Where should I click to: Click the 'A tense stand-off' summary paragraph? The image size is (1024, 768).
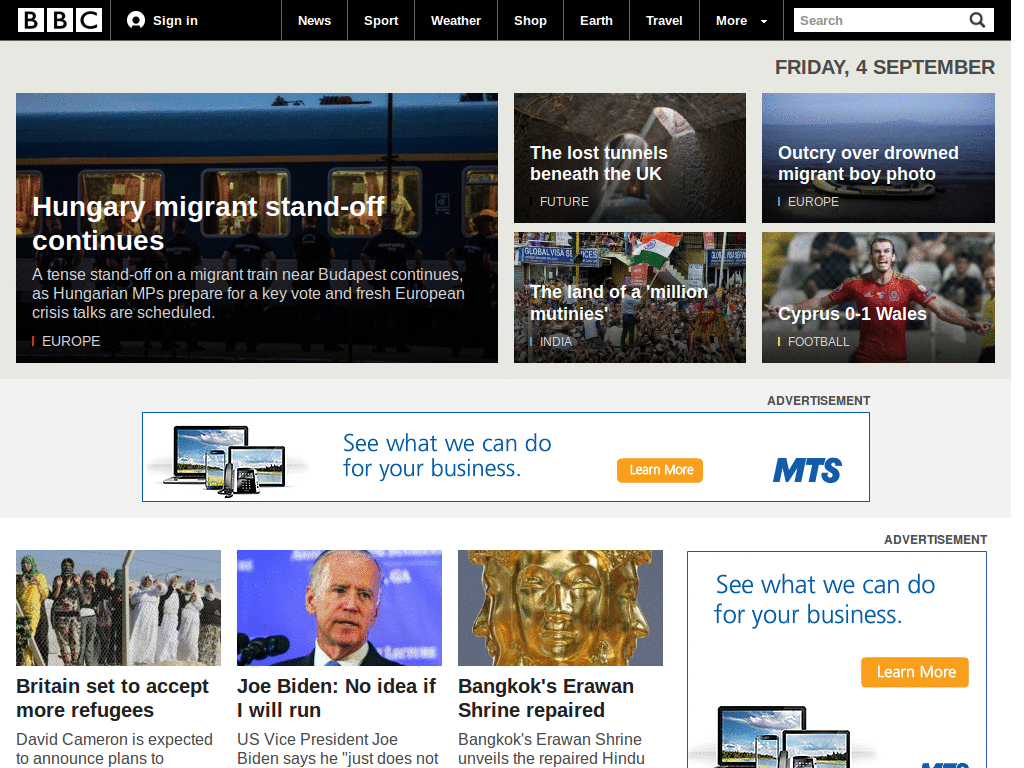(248, 293)
